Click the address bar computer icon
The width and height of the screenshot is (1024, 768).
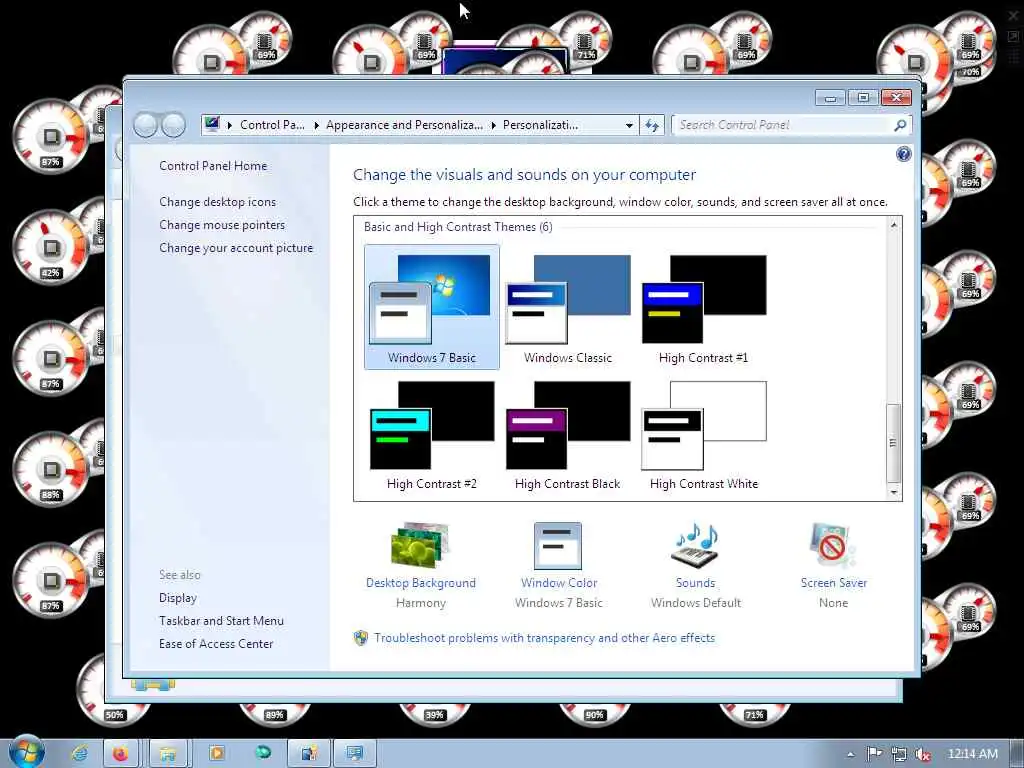[212, 124]
